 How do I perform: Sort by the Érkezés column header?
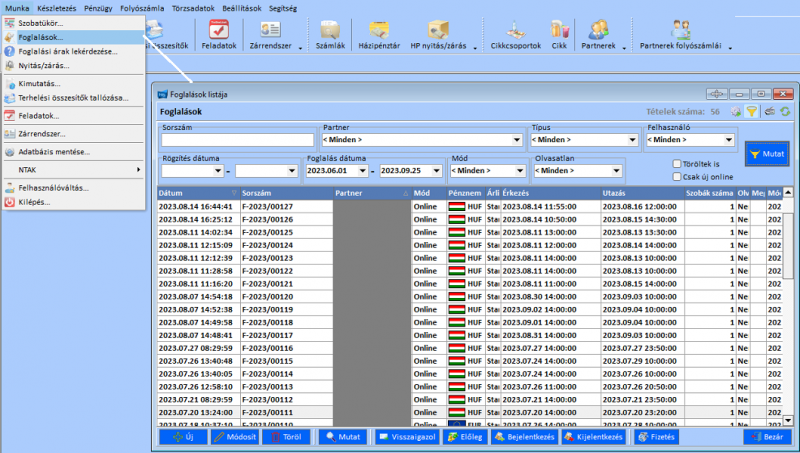(x=550, y=193)
